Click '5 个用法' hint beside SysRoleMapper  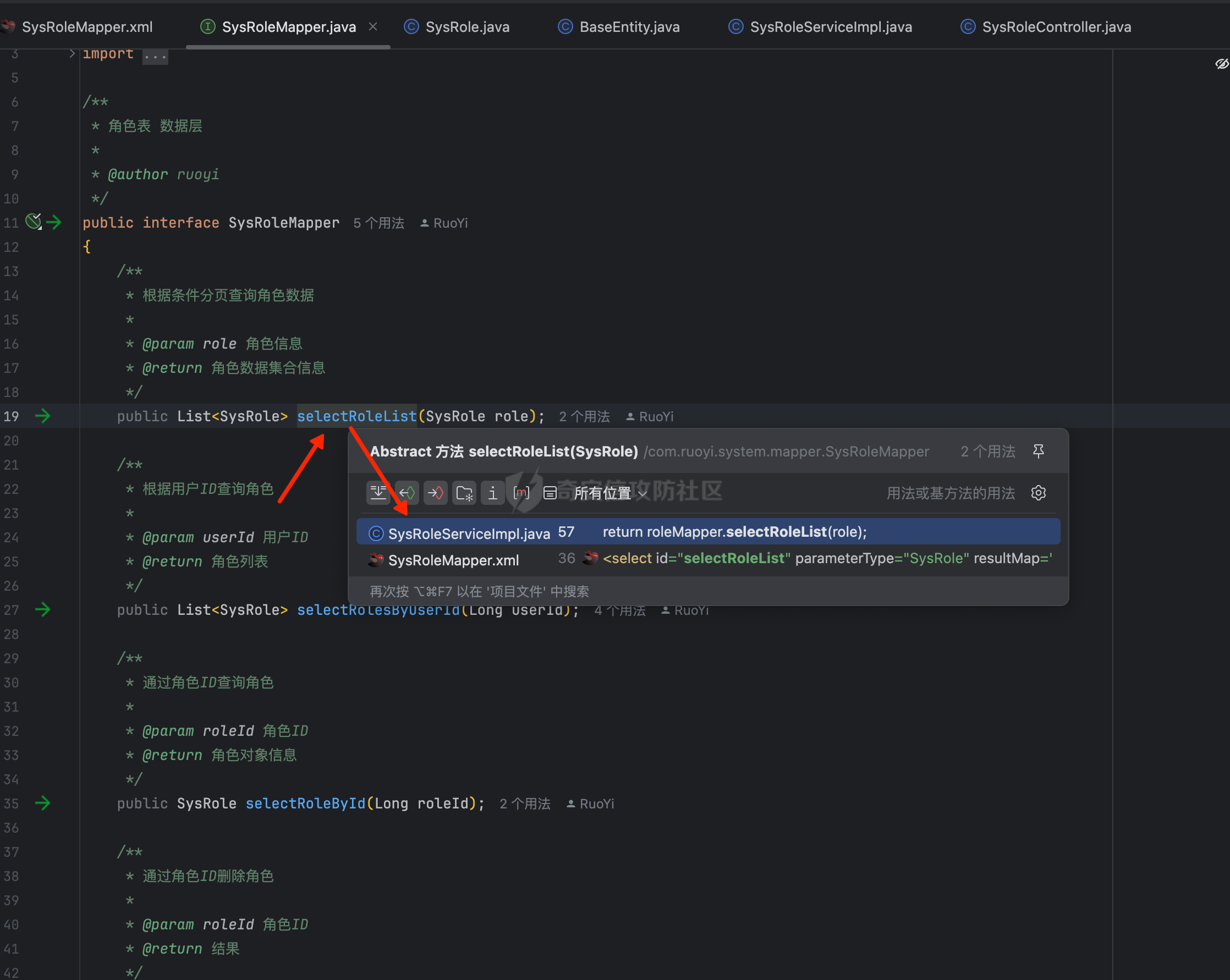[378, 223]
